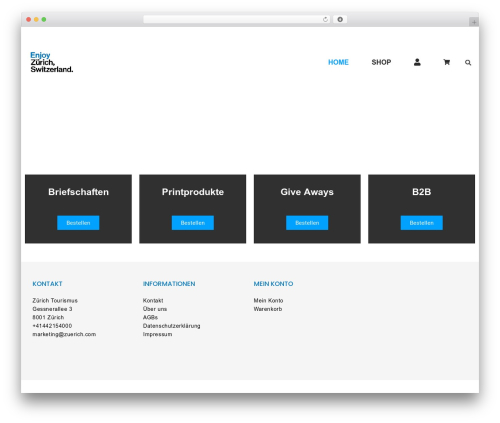Select the Printprodukte card title
500x423 pixels.
tap(193, 192)
